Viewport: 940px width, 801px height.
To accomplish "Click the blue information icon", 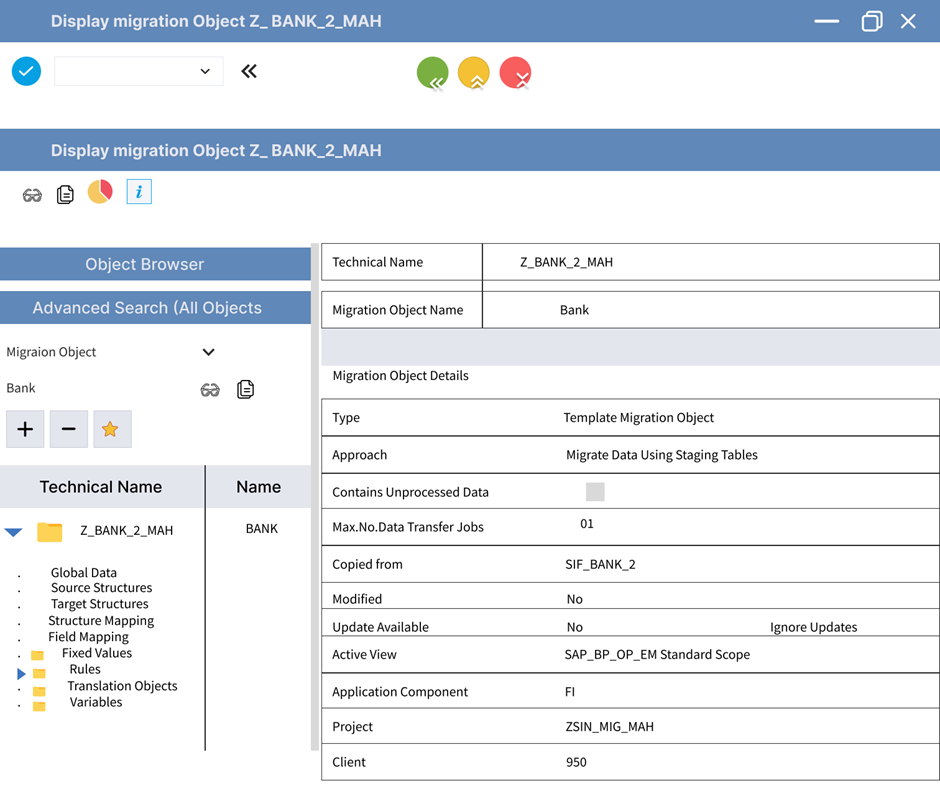I will 139,192.
